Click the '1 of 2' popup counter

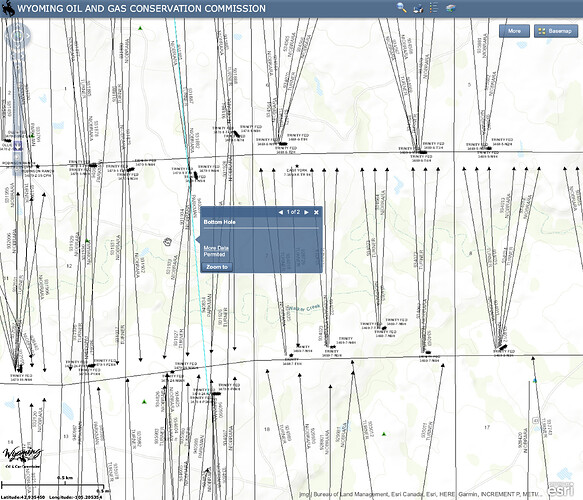pyautogui.click(x=293, y=212)
